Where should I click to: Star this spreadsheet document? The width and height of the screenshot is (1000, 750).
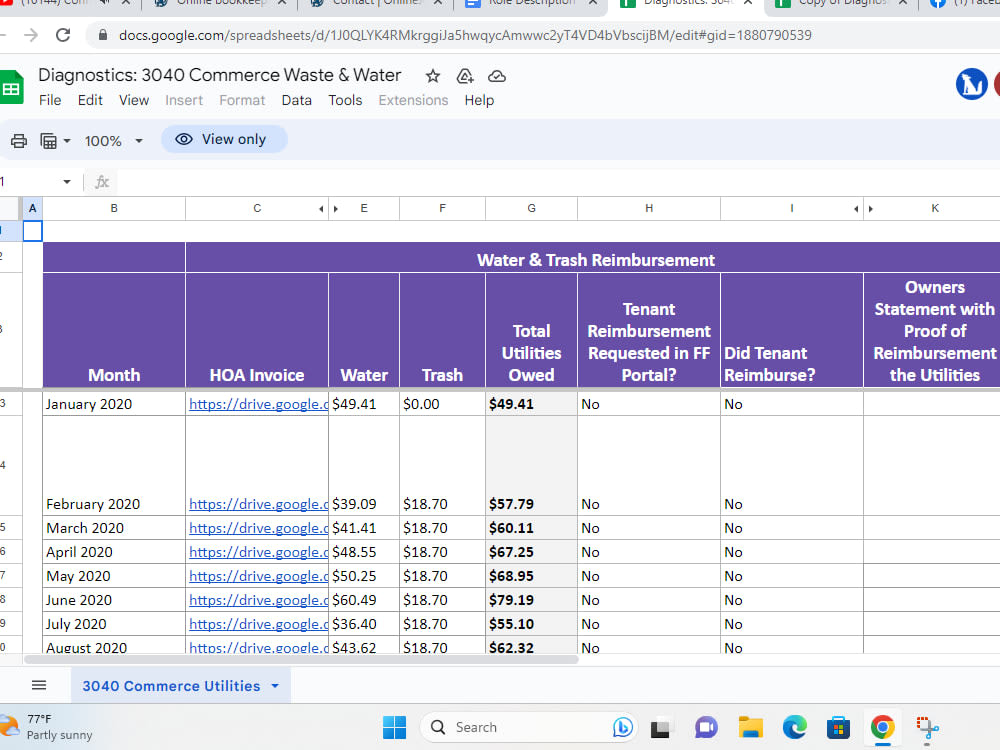(x=433, y=77)
